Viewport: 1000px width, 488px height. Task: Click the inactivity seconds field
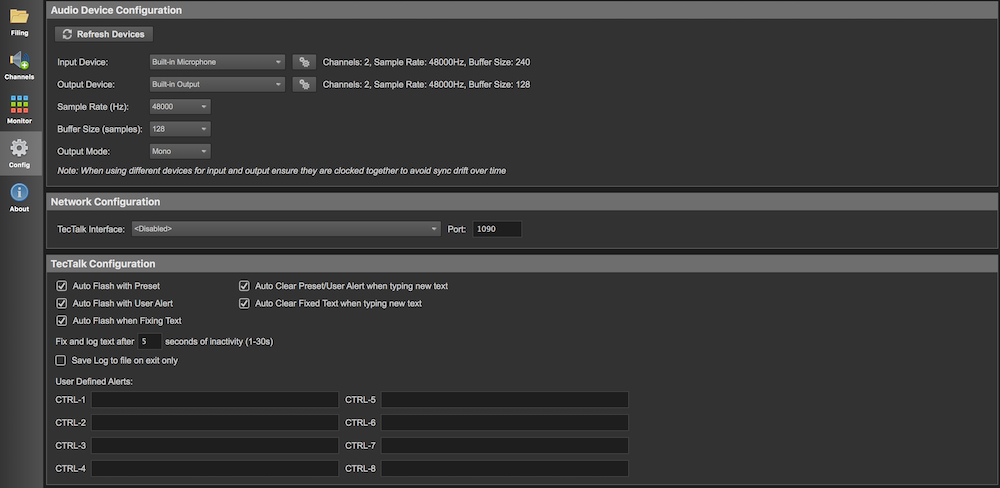click(x=149, y=341)
